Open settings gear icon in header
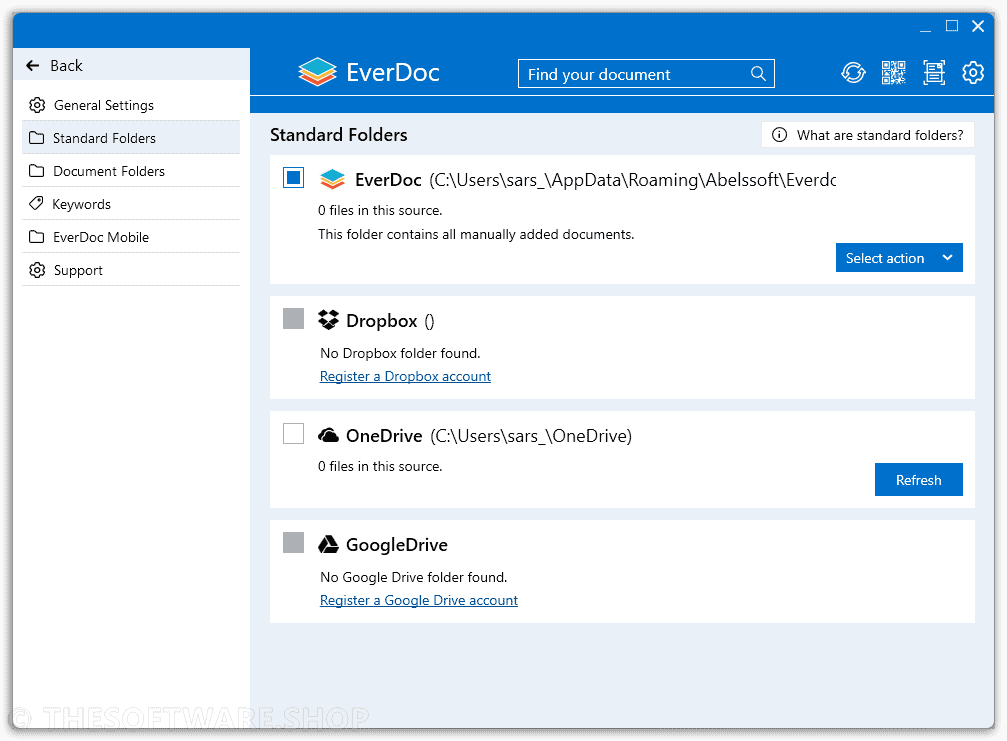Viewport: 1007px width, 741px height. 973,73
